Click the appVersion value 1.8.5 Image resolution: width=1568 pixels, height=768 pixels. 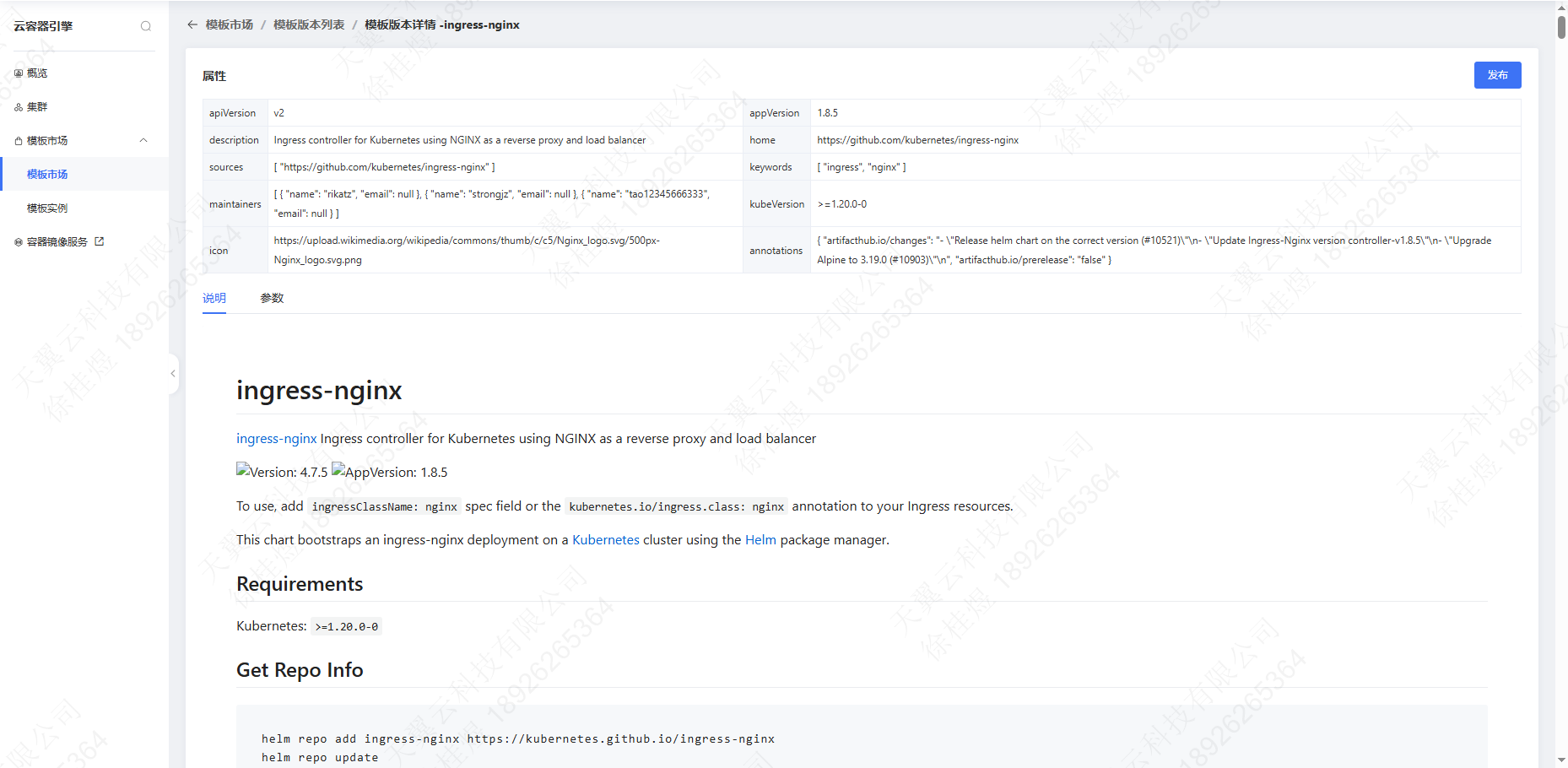click(827, 113)
